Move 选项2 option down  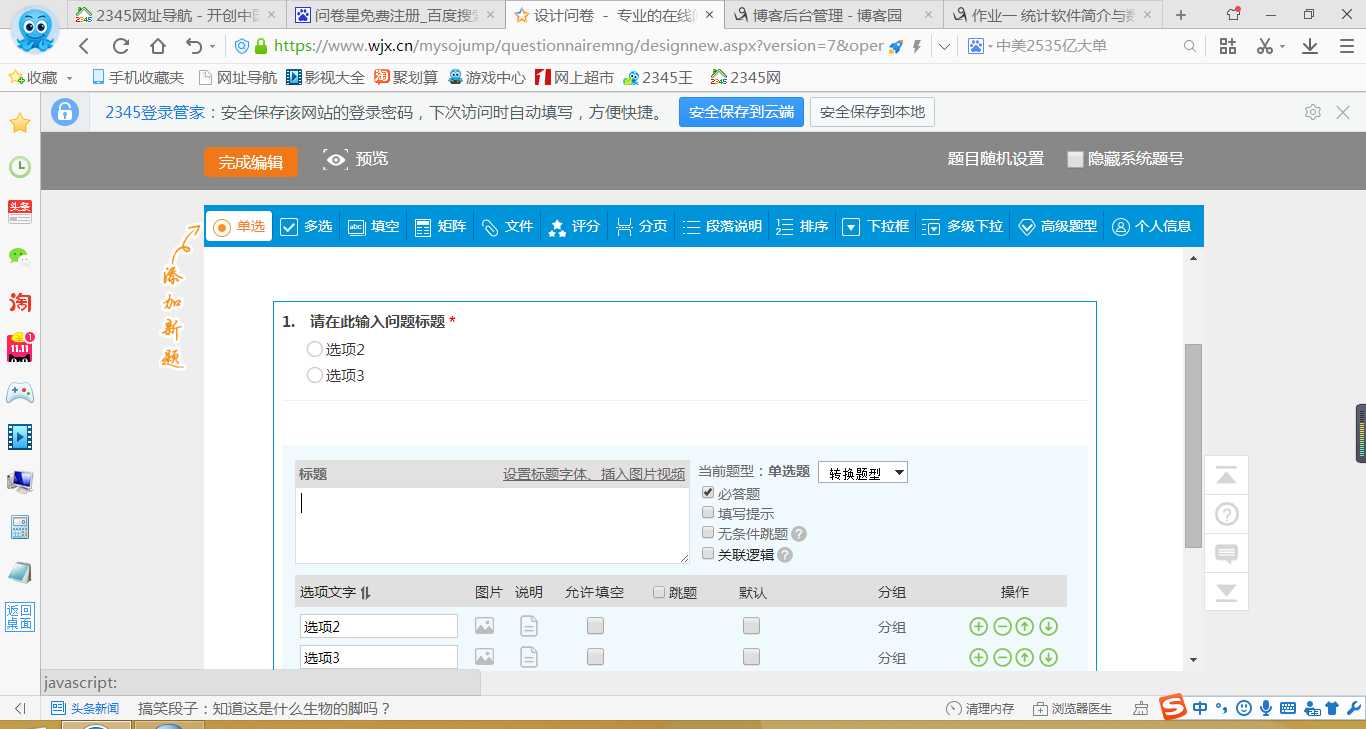(x=1048, y=627)
